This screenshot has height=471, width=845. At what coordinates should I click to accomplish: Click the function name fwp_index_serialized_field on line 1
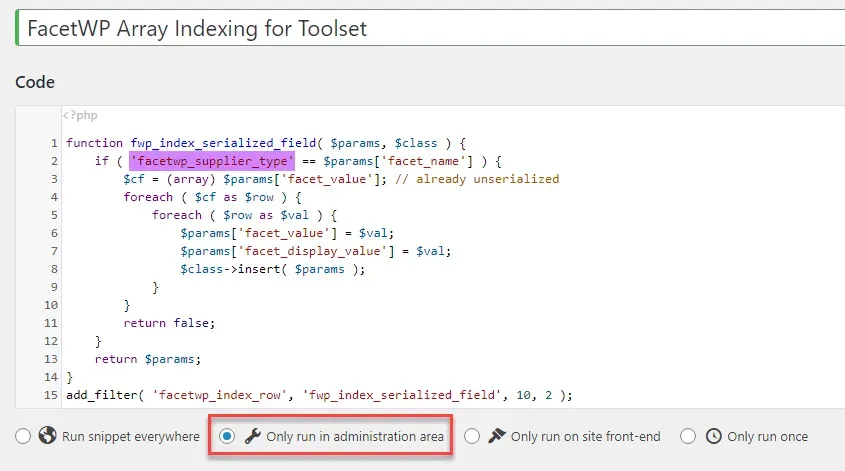click(223, 143)
